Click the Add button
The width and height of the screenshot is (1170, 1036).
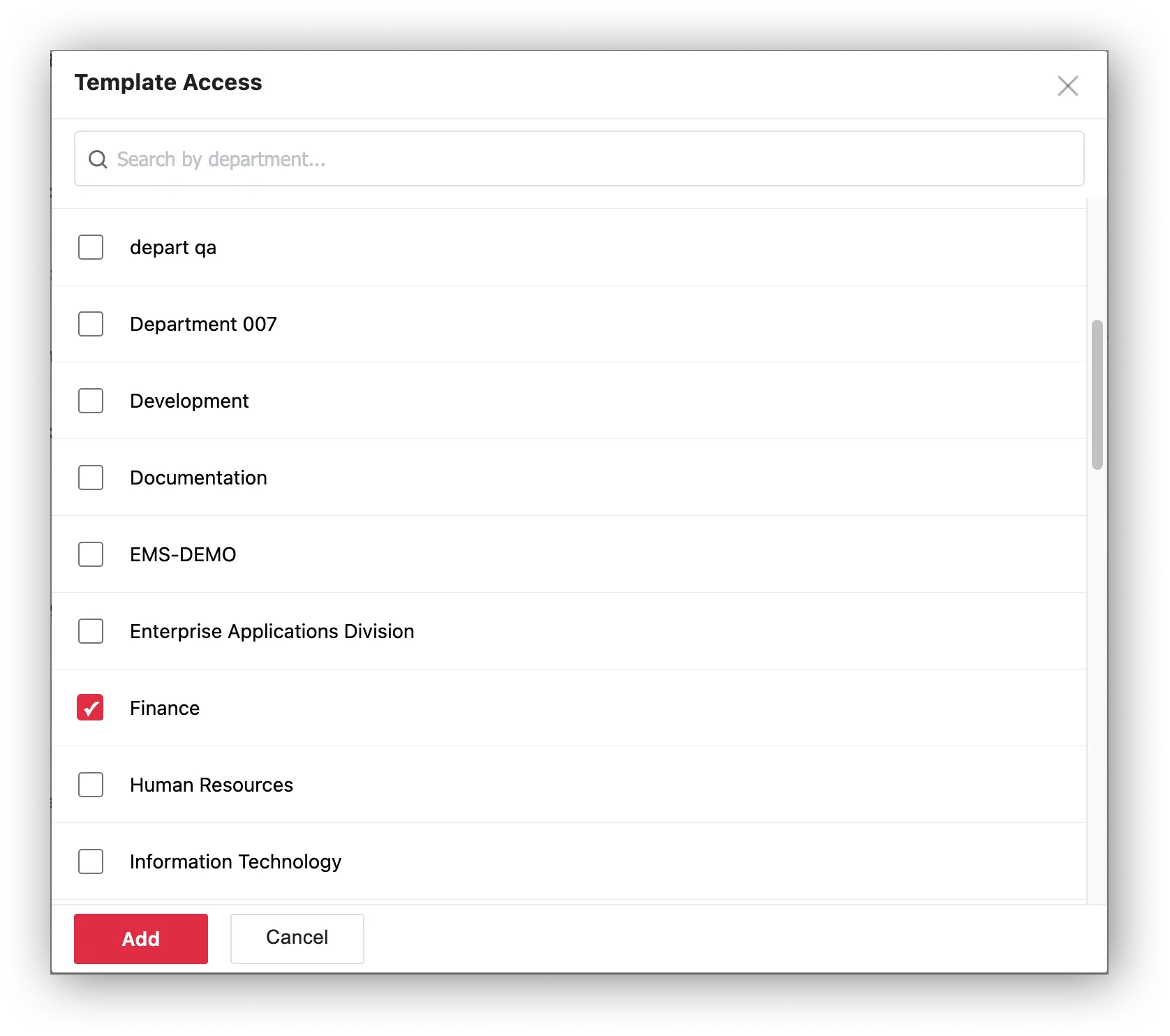point(140,938)
